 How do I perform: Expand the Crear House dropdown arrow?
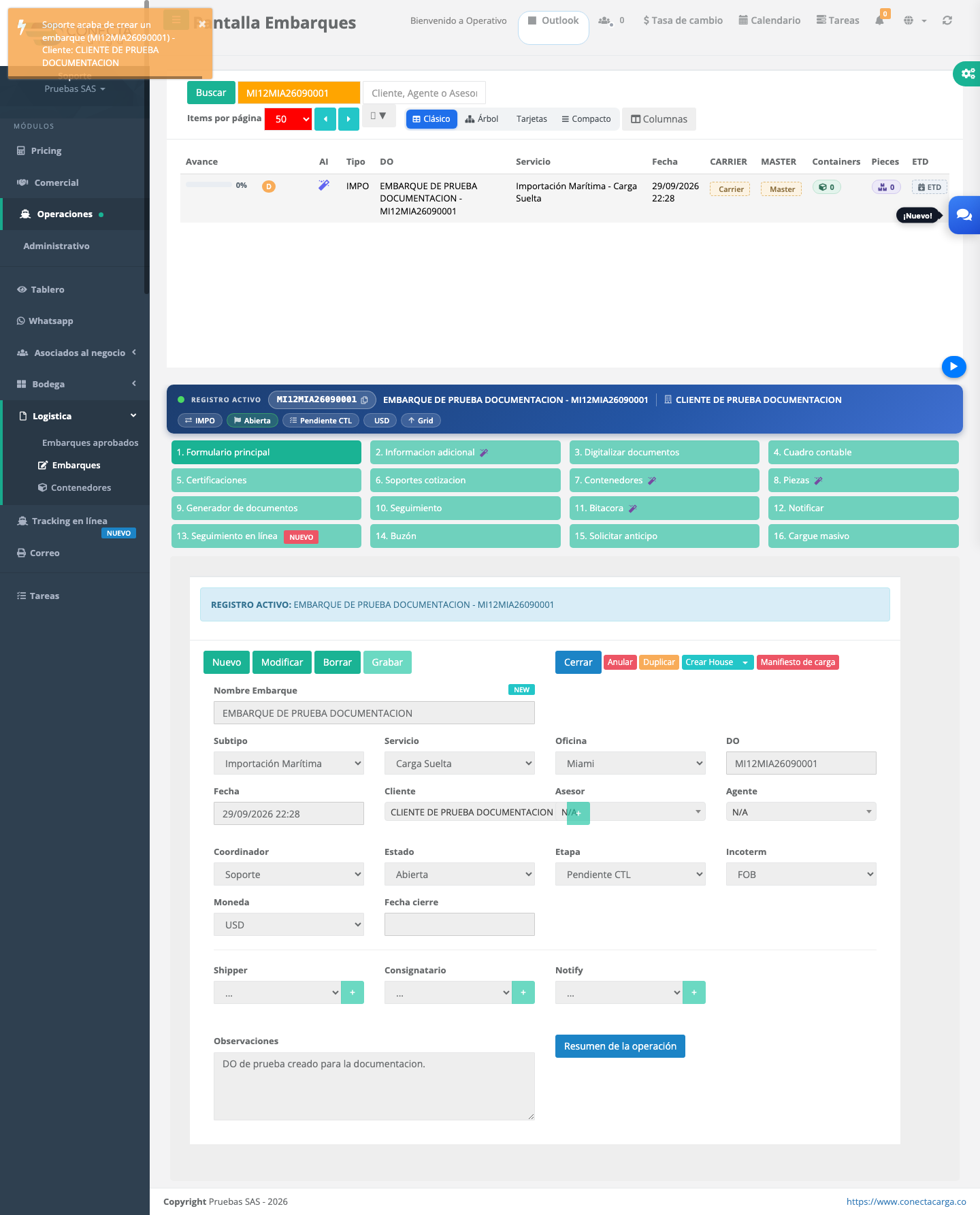click(745, 662)
